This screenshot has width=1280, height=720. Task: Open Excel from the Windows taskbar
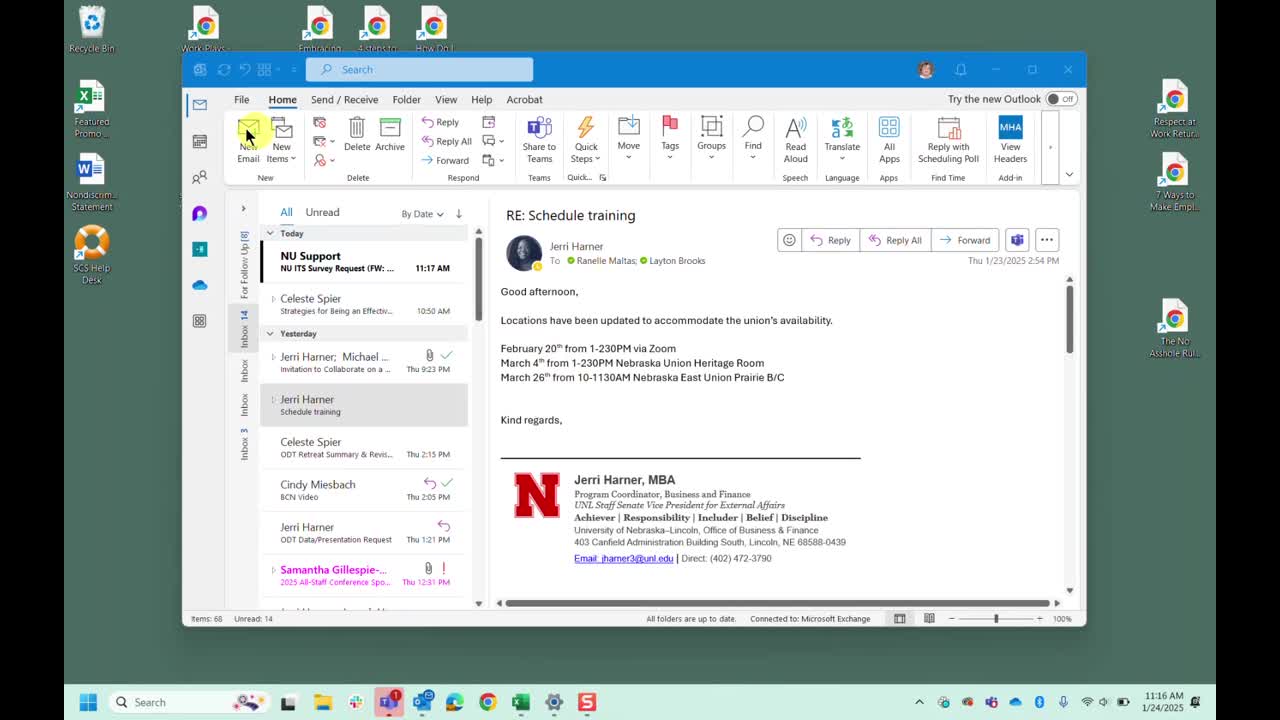tap(521, 702)
